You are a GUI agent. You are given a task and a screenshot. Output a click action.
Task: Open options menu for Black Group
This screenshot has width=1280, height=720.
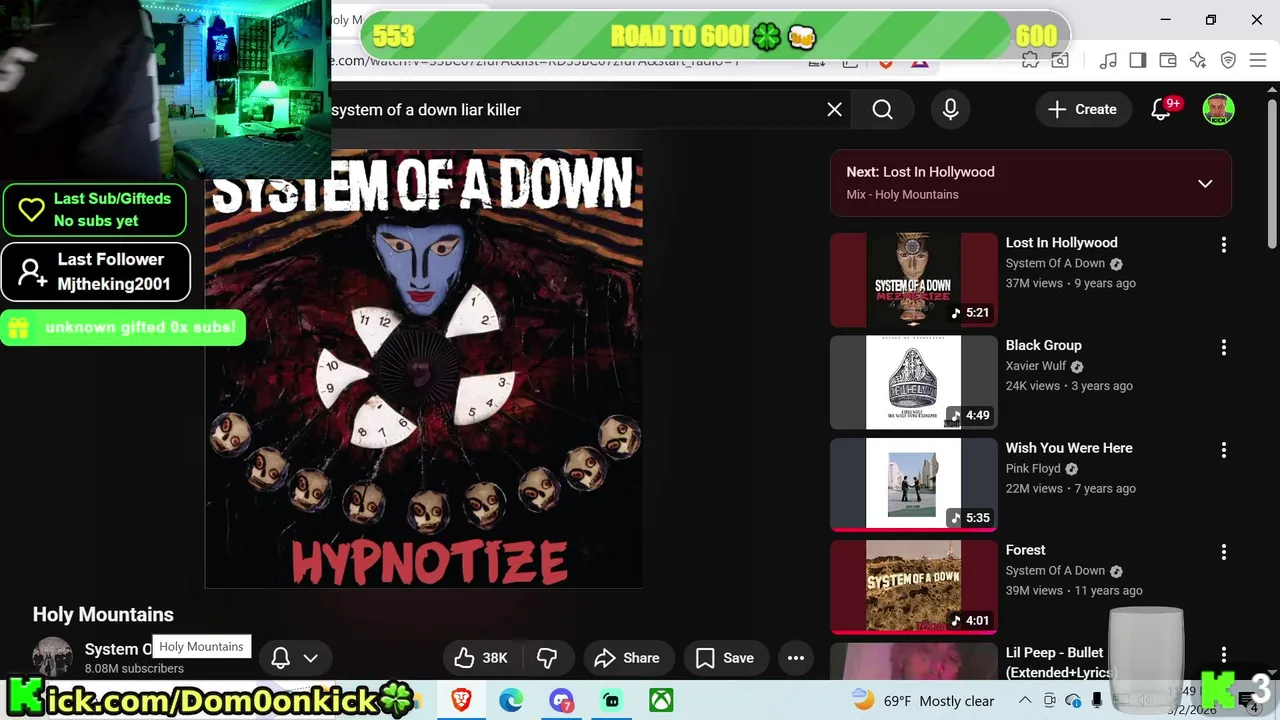(1223, 348)
